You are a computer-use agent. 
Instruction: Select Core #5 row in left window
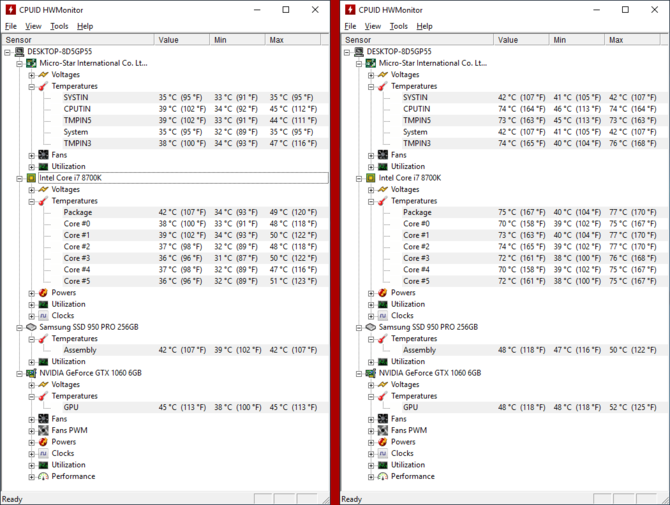pyautogui.click(x=196, y=281)
